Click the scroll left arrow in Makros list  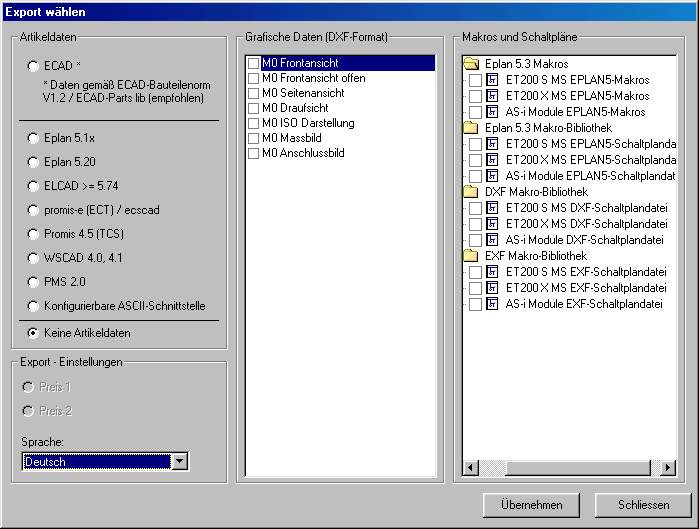click(x=471, y=467)
